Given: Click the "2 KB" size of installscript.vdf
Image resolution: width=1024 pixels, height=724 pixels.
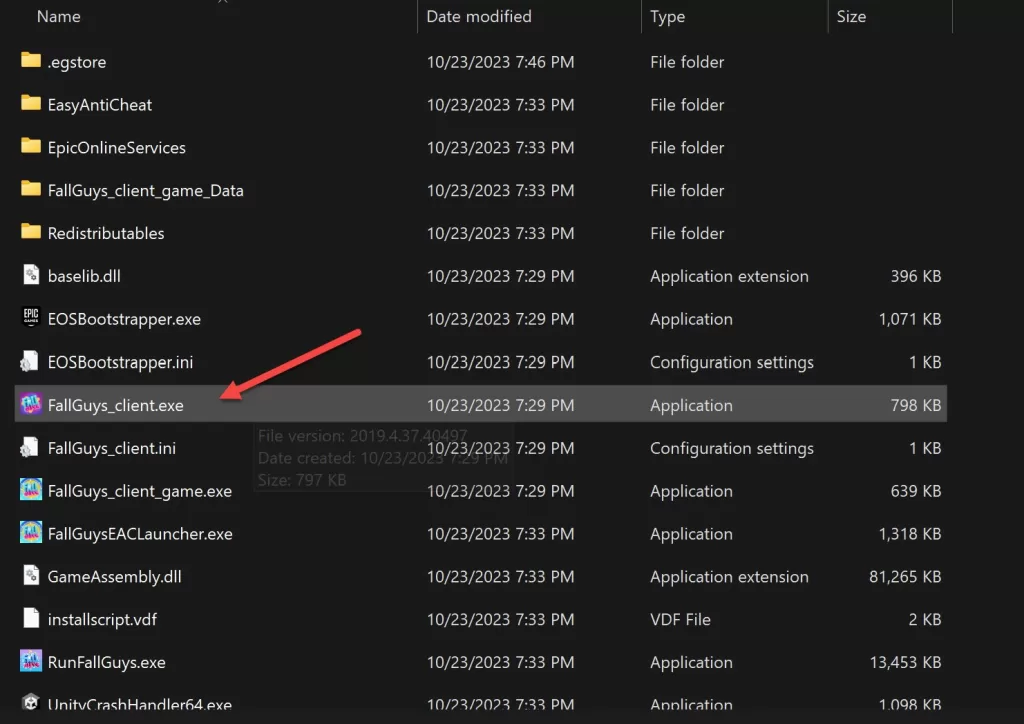Looking at the screenshot, I should (x=925, y=620).
